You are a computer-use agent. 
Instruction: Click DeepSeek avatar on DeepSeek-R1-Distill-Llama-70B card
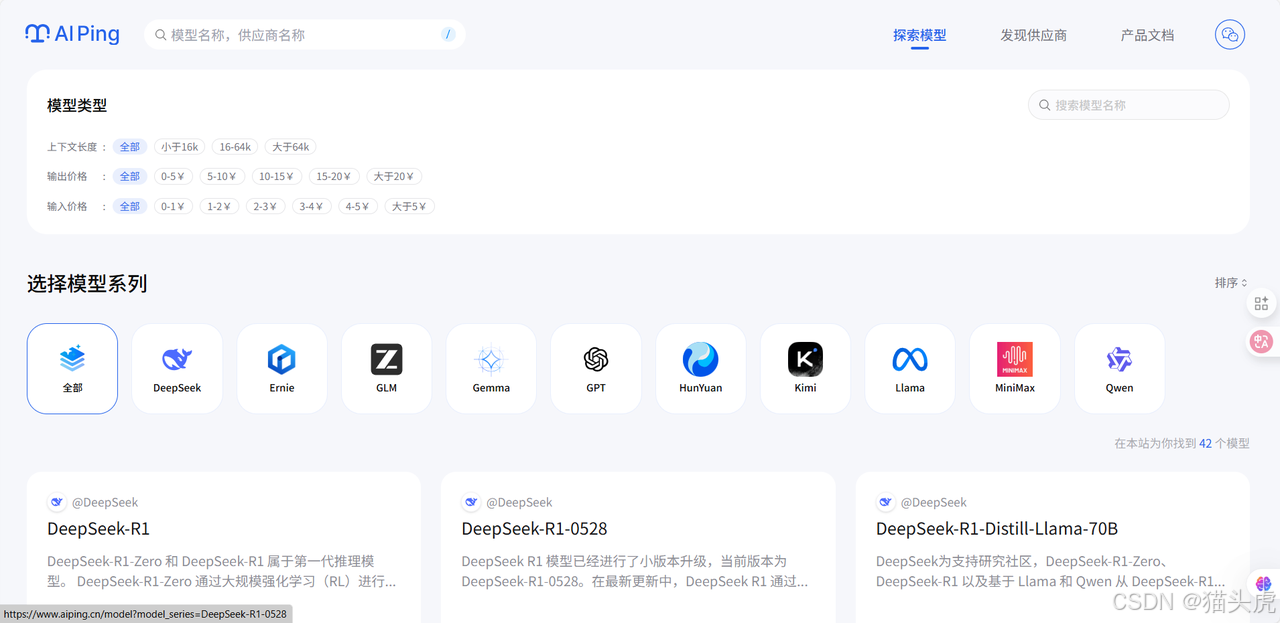886,502
